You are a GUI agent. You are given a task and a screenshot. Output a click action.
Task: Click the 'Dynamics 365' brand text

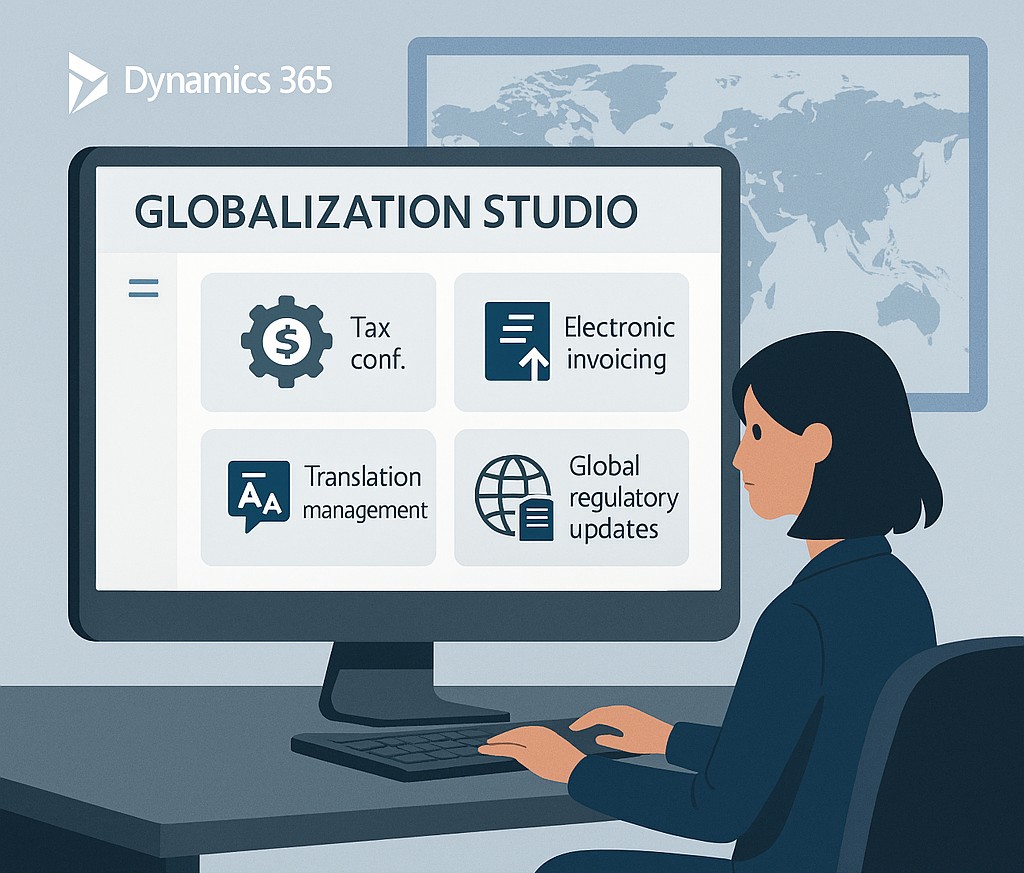pyautogui.click(x=228, y=81)
